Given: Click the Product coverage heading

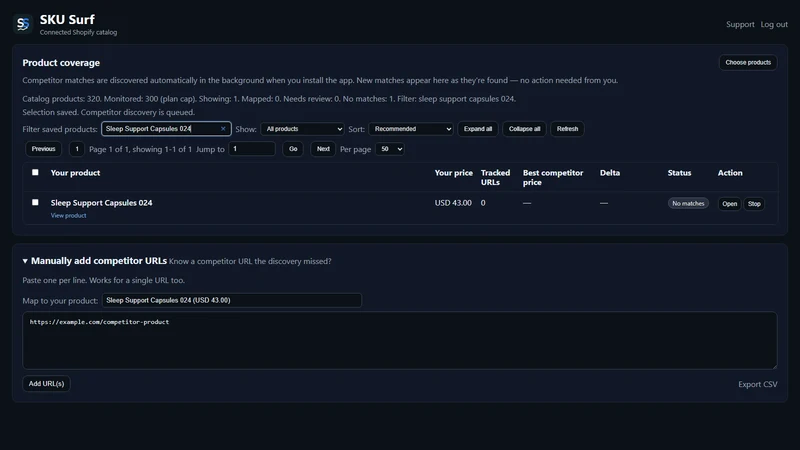Looking at the screenshot, I should coord(61,63).
